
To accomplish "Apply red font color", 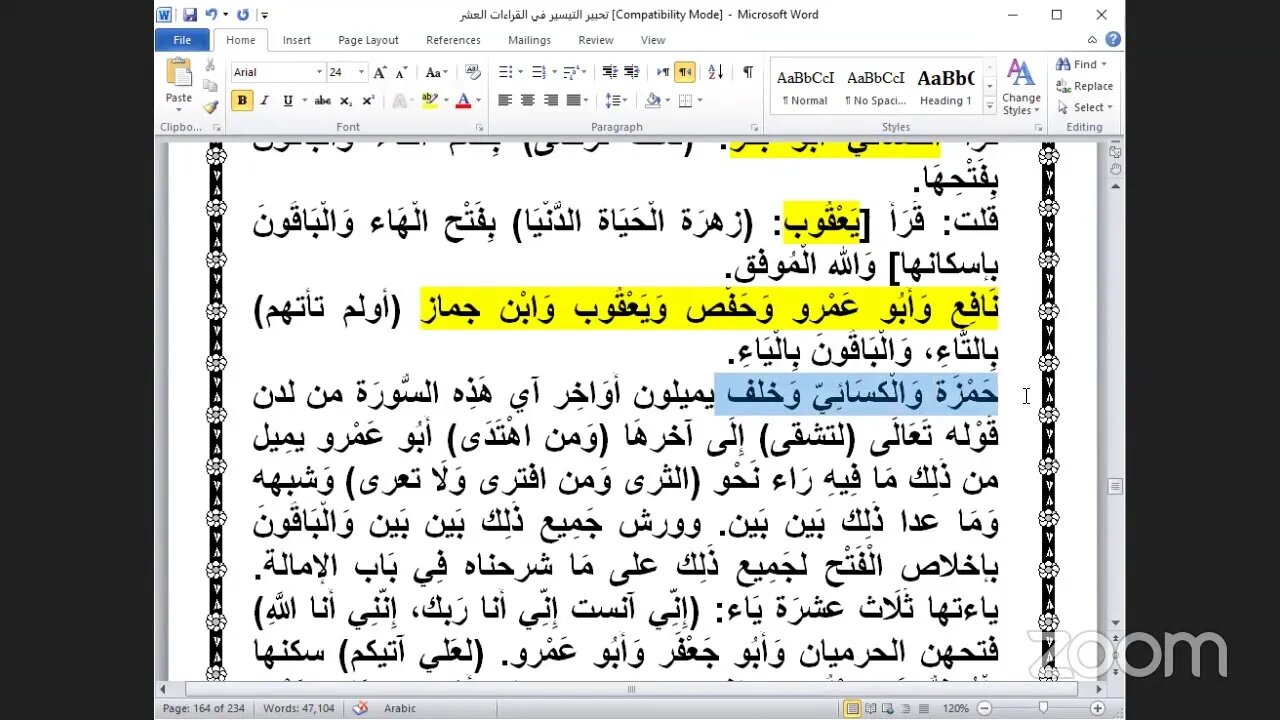I will pos(462,100).
